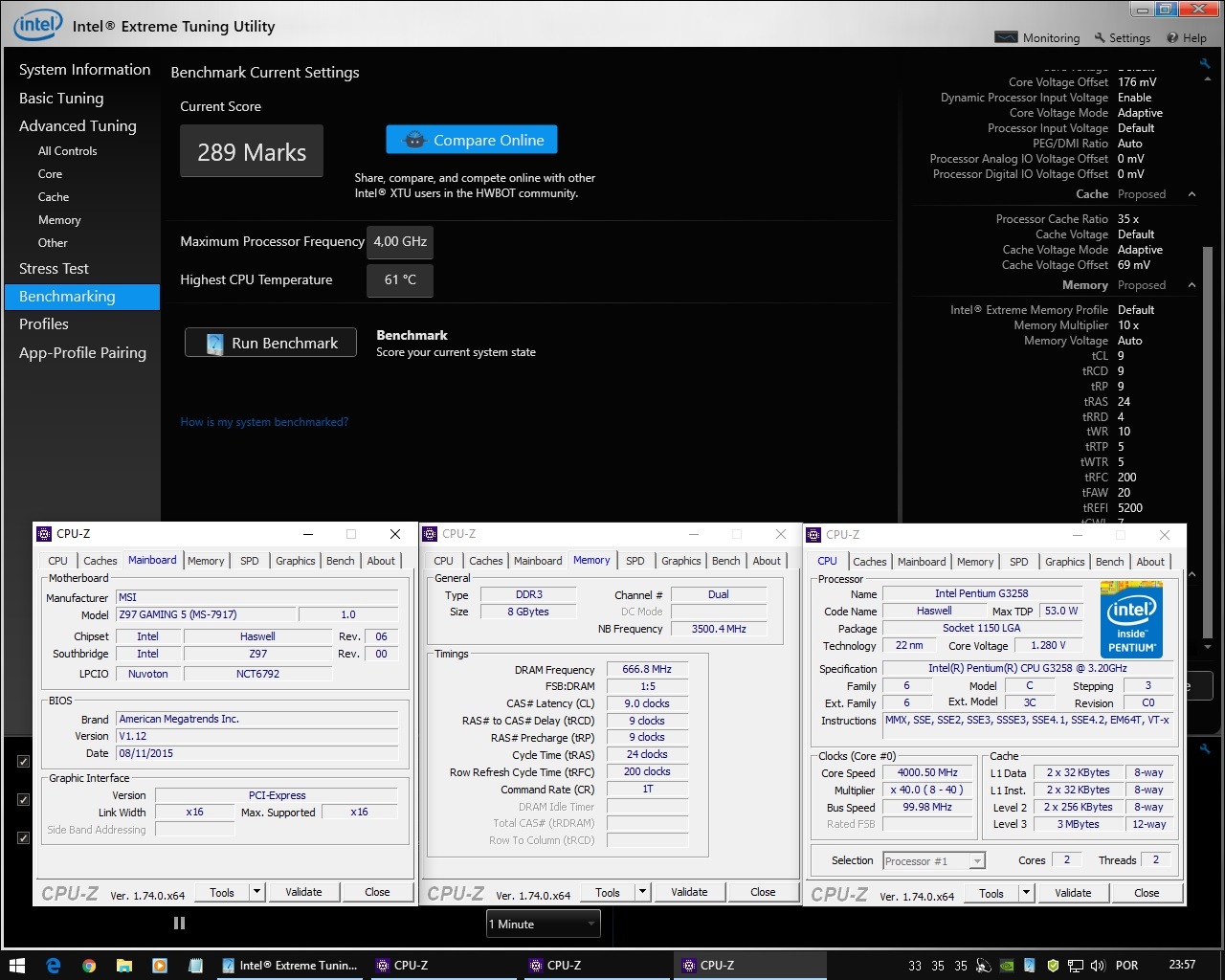Open 'How is my system benchmarked?' link

click(x=264, y=422)
